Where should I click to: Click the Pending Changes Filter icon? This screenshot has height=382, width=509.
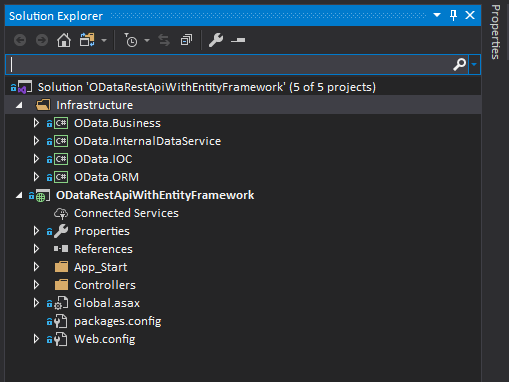130,40
